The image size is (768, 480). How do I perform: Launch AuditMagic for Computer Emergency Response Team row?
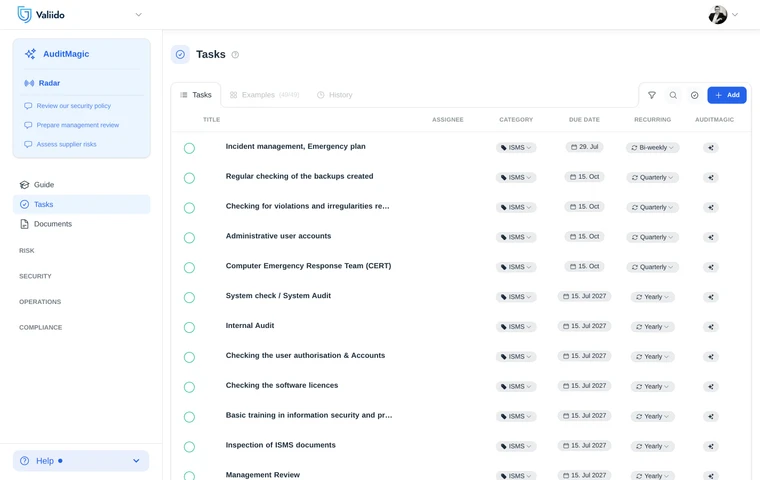711,267
